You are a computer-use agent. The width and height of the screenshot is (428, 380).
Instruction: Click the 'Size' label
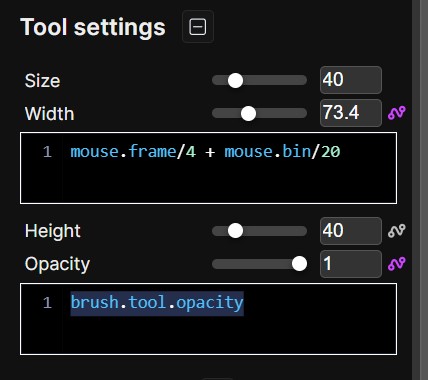point(42,81)
